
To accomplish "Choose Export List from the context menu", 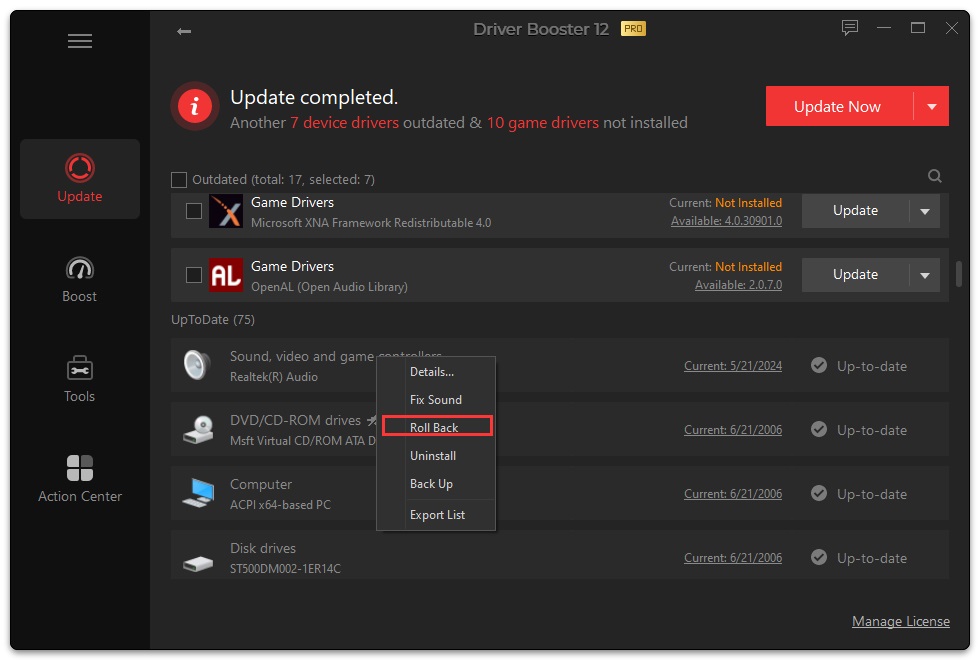I will 436,515.
